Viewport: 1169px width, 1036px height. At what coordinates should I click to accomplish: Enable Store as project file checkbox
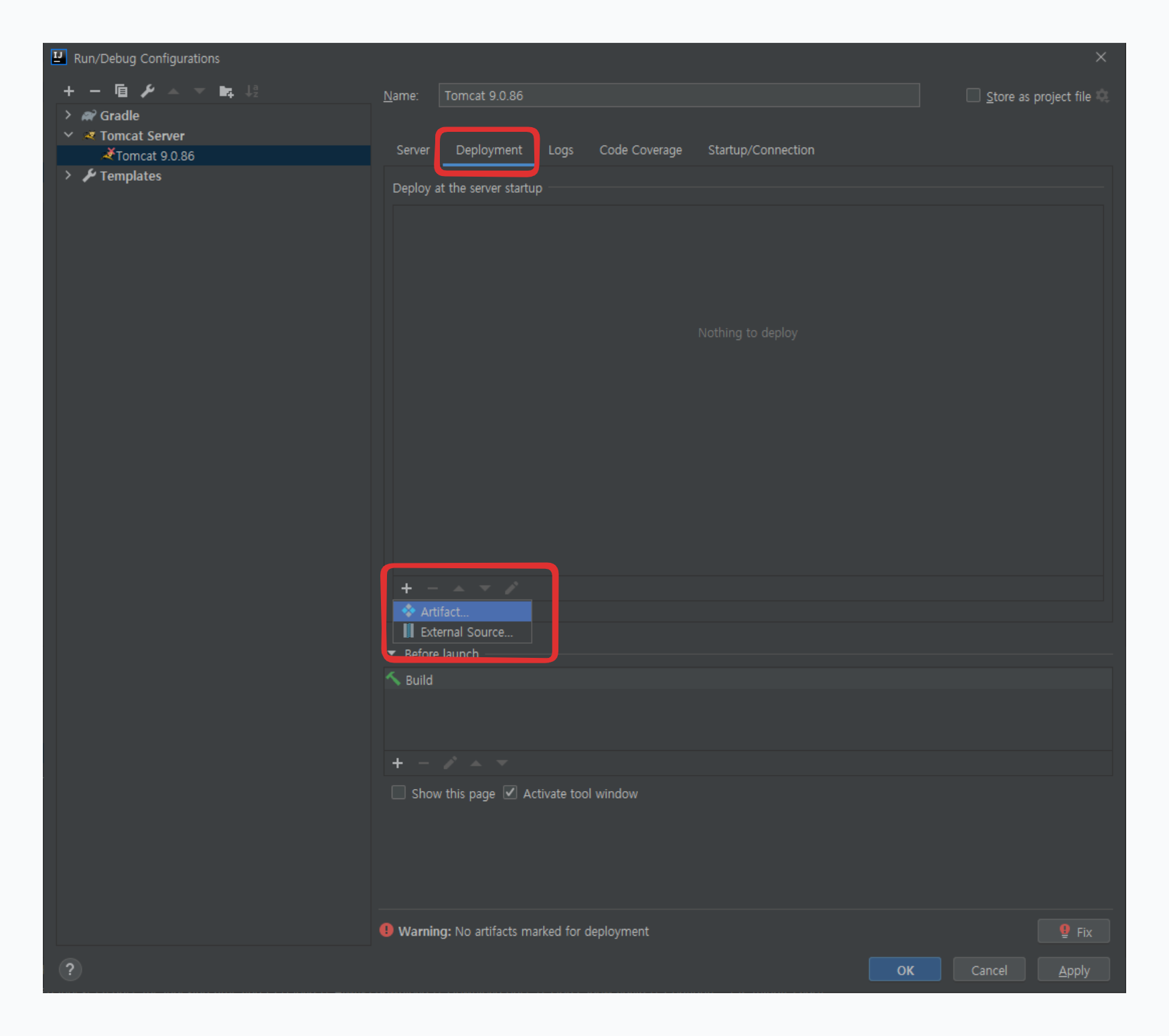973,96
